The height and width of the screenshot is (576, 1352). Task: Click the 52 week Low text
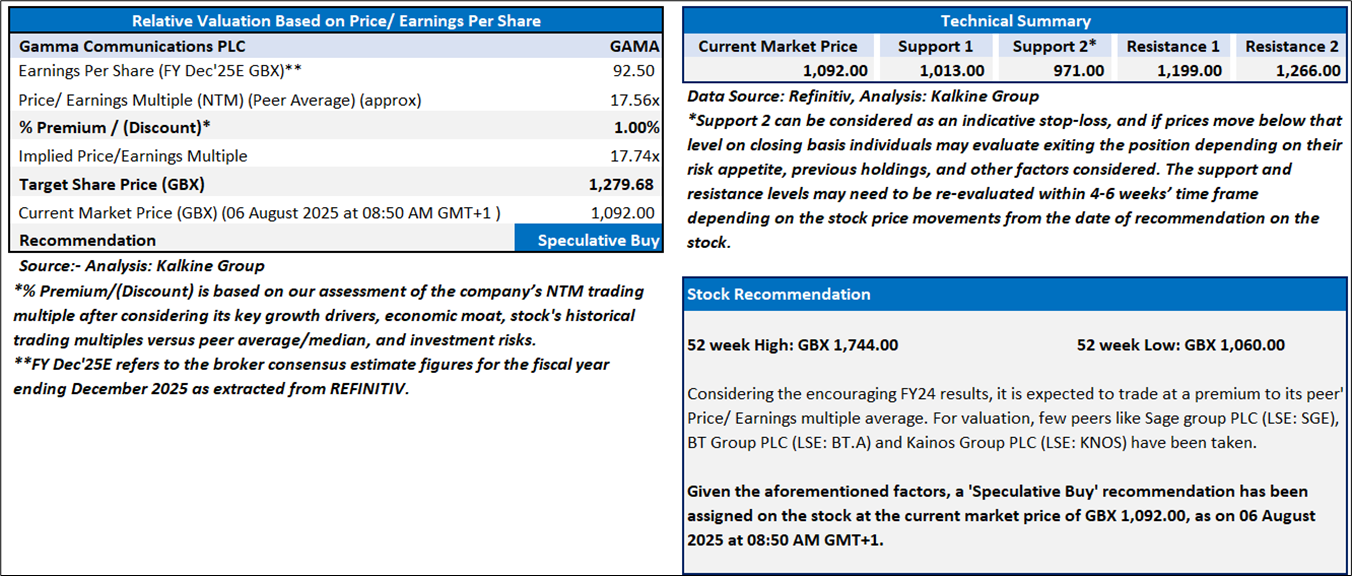tap(1180, 345)
